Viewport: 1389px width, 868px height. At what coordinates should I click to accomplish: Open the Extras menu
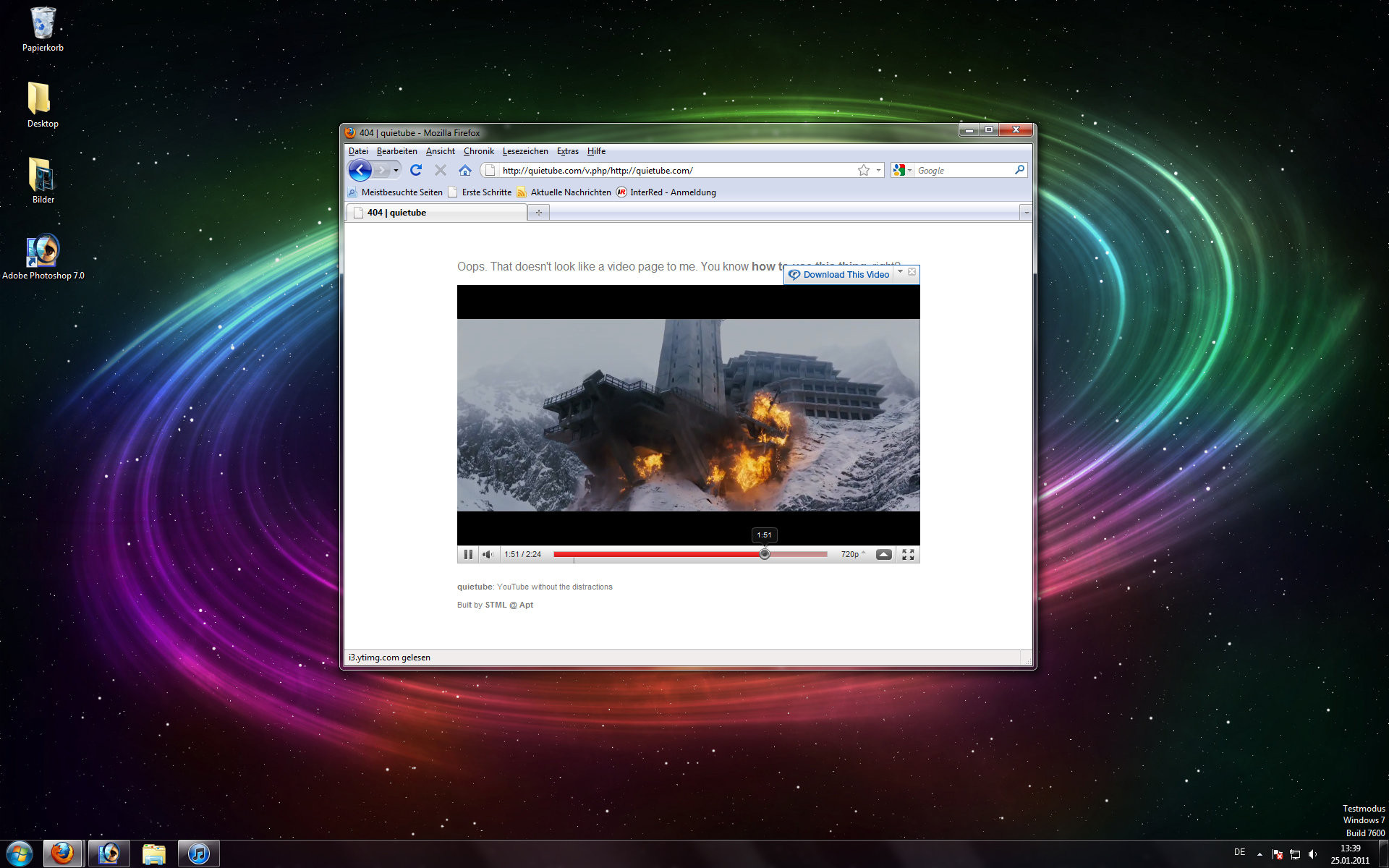(567, 151)
